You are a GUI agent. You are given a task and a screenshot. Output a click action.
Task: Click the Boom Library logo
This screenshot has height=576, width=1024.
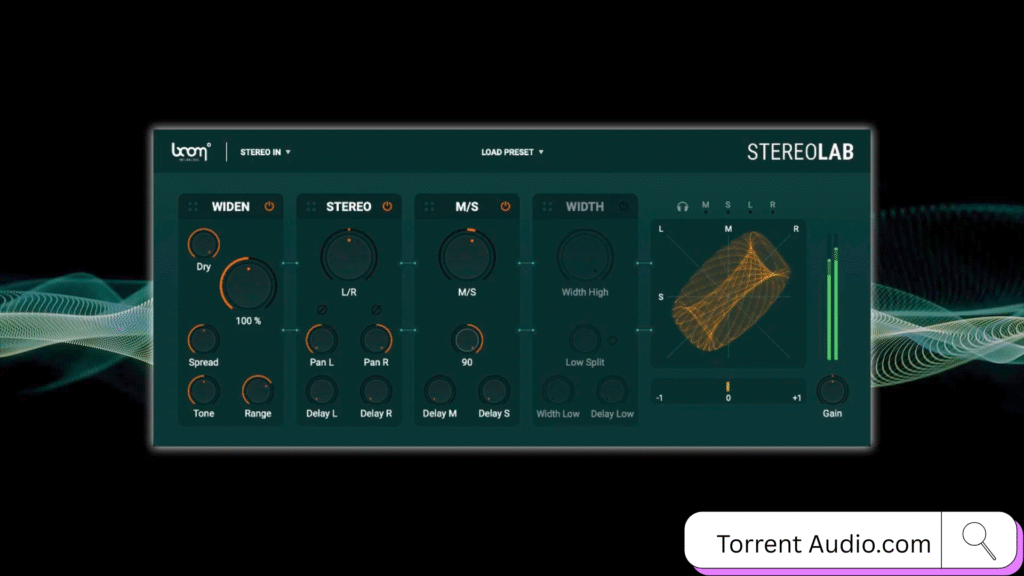pos(191,152)
